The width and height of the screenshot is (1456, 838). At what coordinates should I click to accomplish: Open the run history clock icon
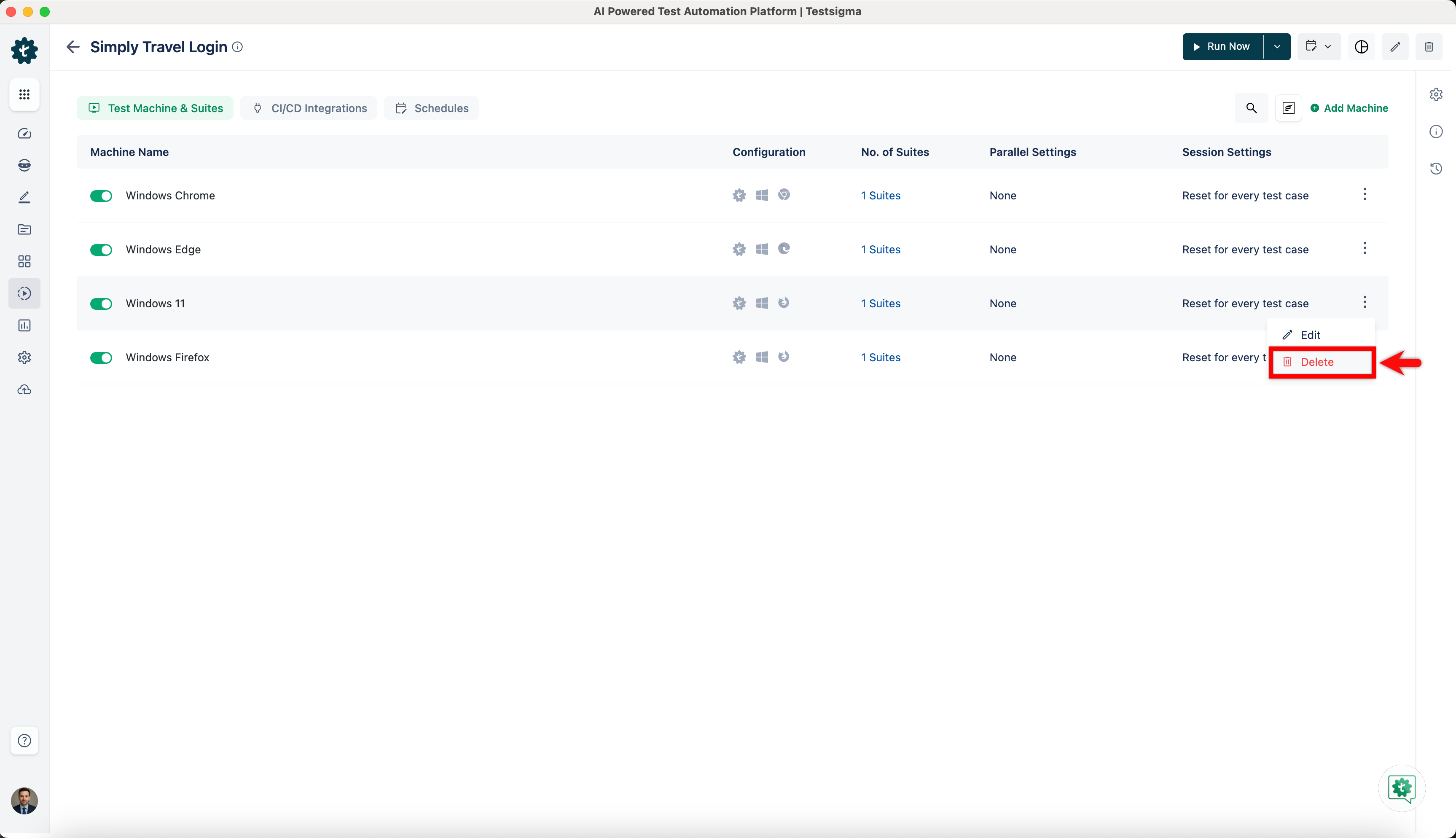point(1436,169)
